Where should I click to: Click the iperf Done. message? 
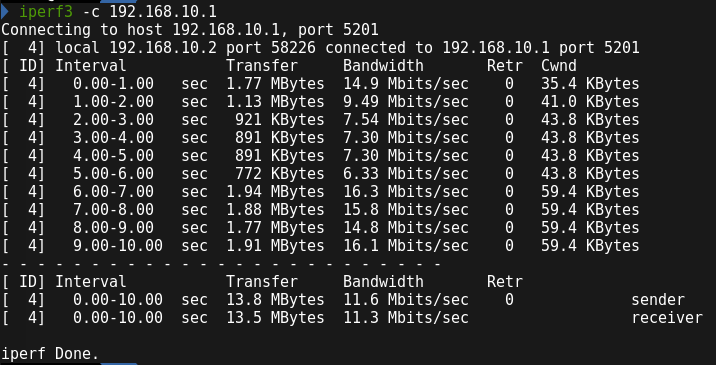pos(50,354)
